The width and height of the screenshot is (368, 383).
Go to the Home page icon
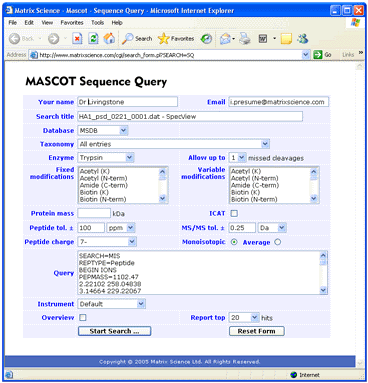[109, 39]
